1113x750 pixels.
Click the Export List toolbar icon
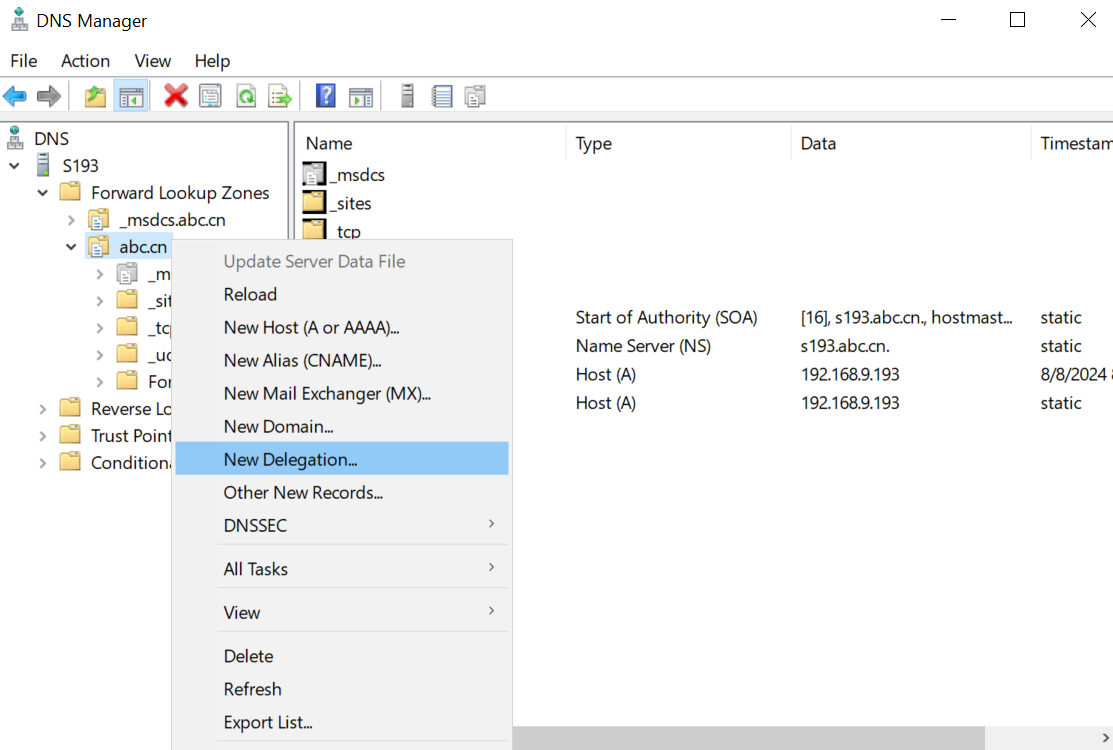280,96
